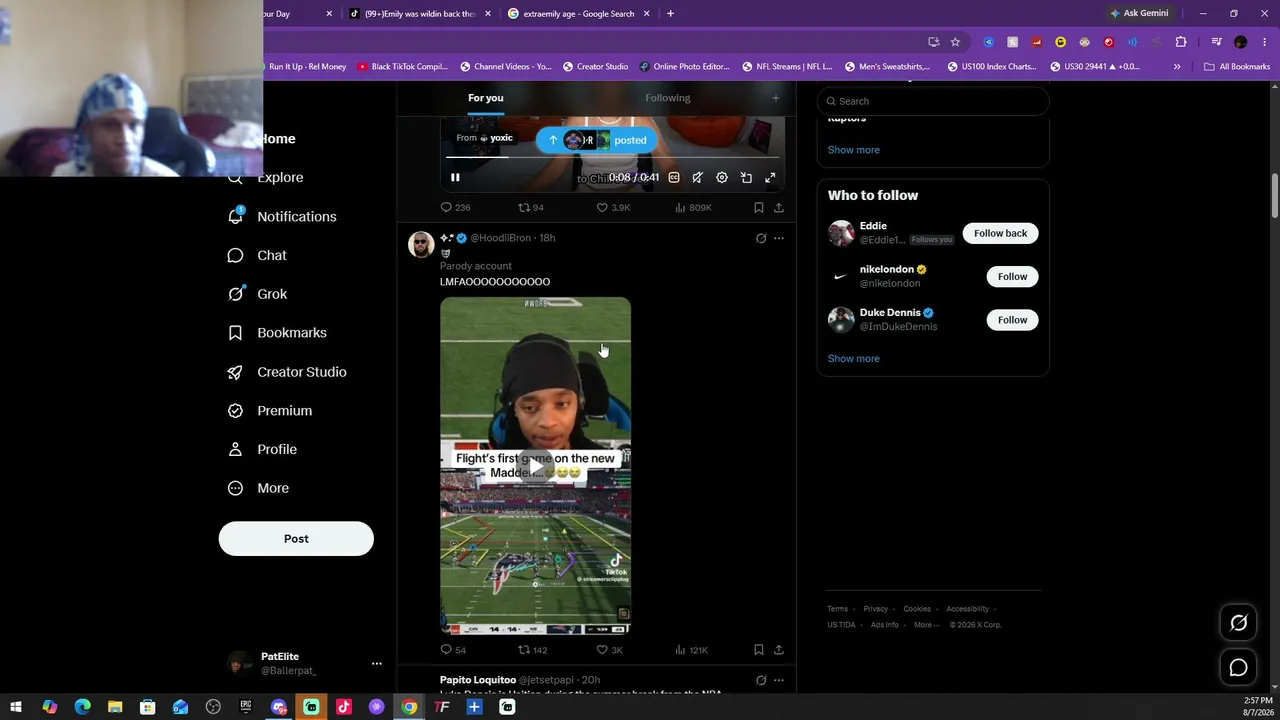Open Creator Studio bookmark in bookmarks bar
The width and height of the screenshot is (1280, 720).
point(594,67)
